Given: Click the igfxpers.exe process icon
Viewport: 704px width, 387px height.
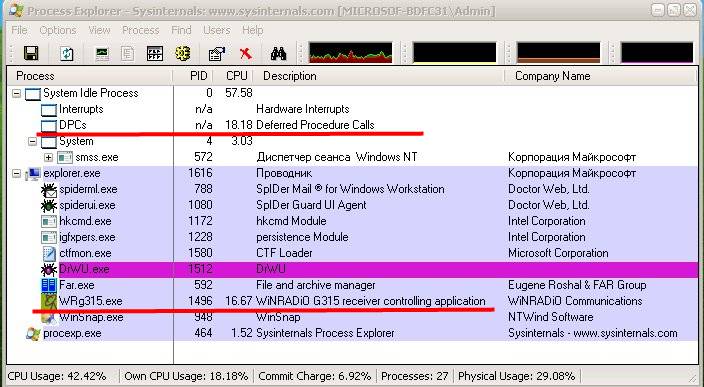Looking at the screenshot, I should pyautogui.click(x=48, y=237).
